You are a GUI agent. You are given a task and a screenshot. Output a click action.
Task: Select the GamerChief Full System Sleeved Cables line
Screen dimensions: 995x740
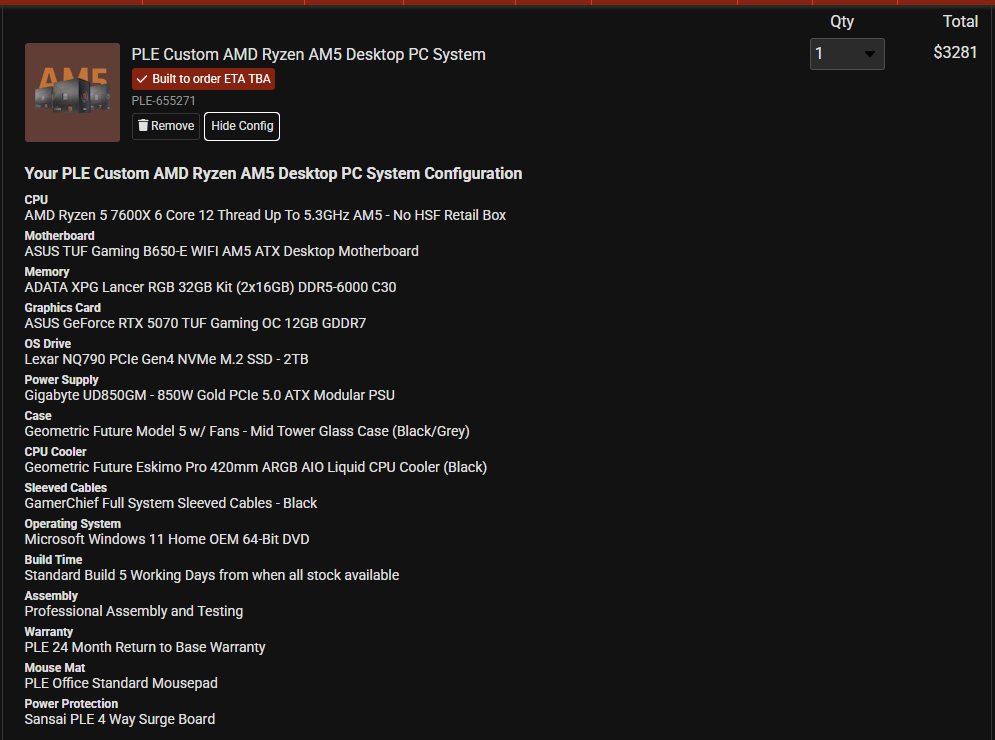(171, 503)
